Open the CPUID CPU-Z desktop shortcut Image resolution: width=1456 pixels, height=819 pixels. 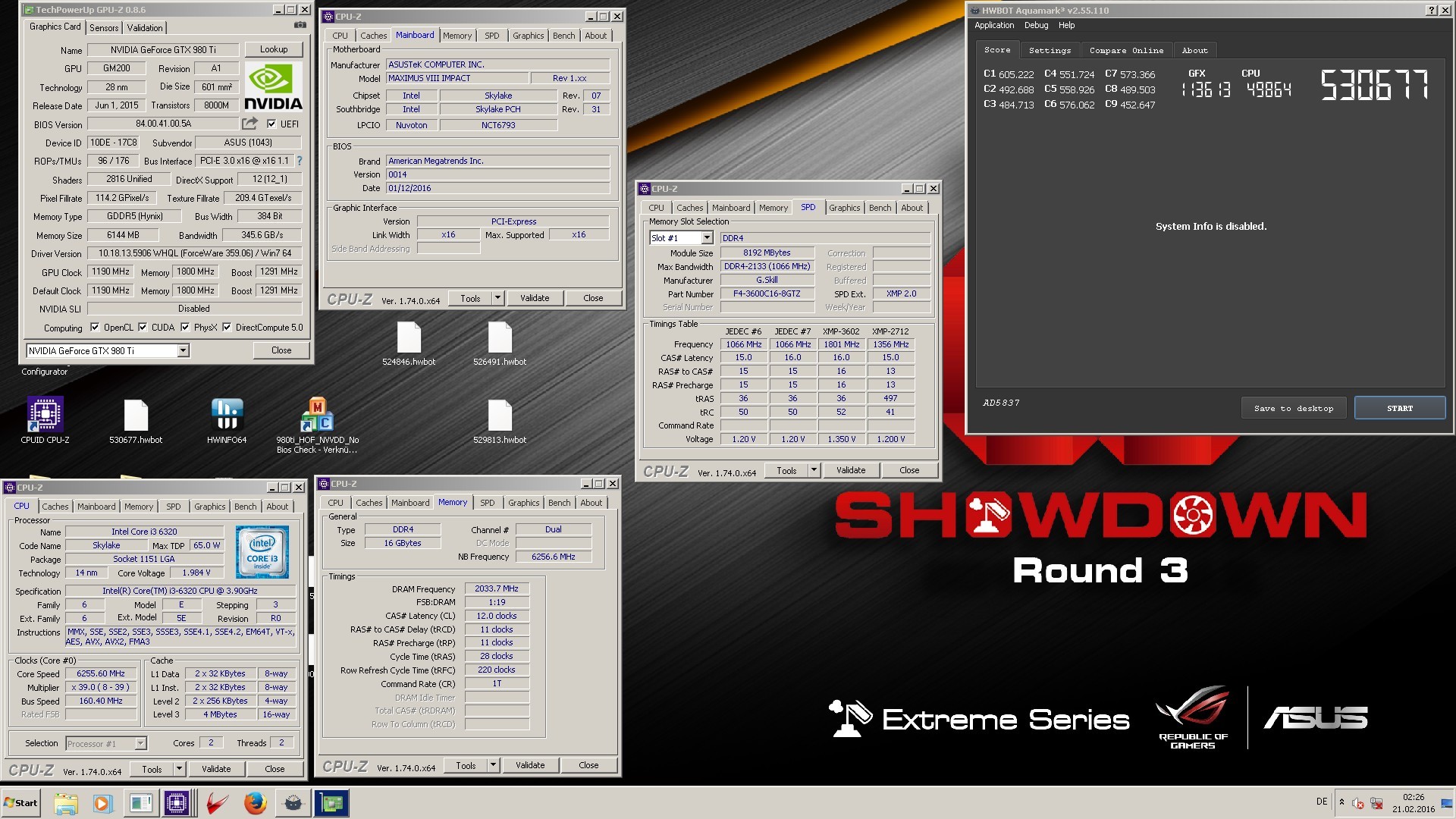[x=45, y=420]
